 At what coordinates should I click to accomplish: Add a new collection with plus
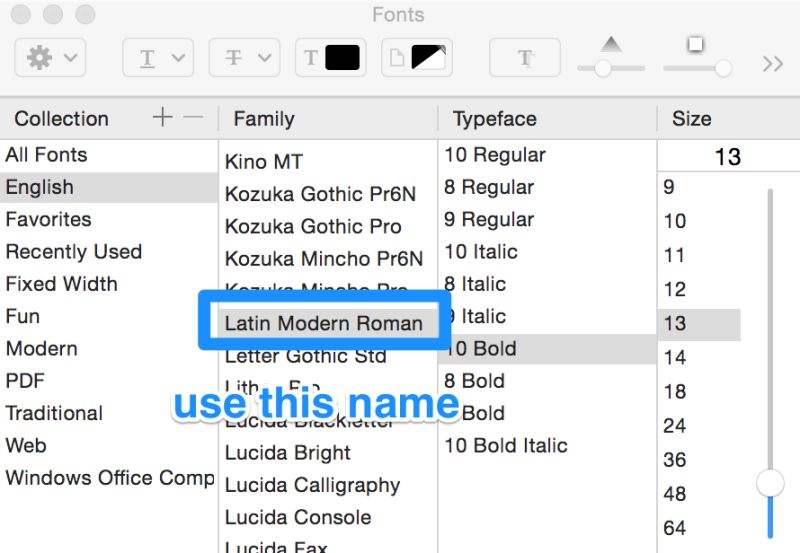[163, 117]
